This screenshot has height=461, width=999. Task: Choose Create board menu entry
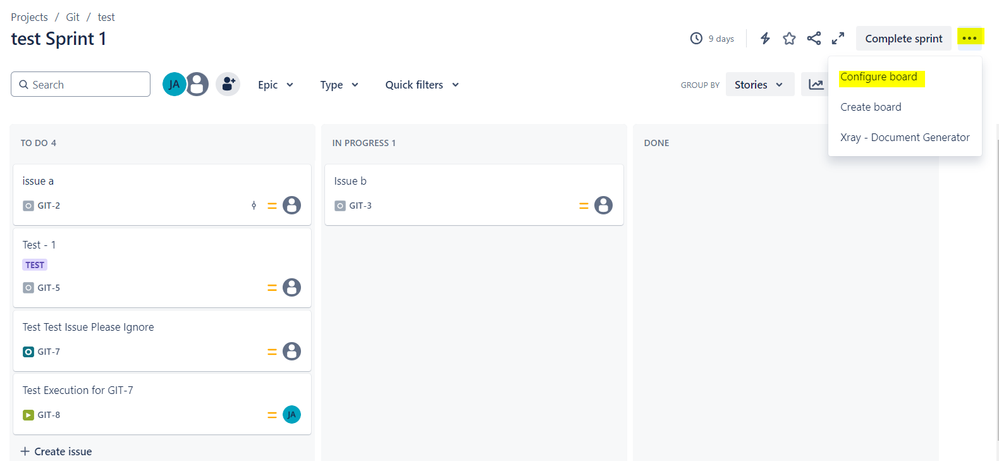coord(870,107)
